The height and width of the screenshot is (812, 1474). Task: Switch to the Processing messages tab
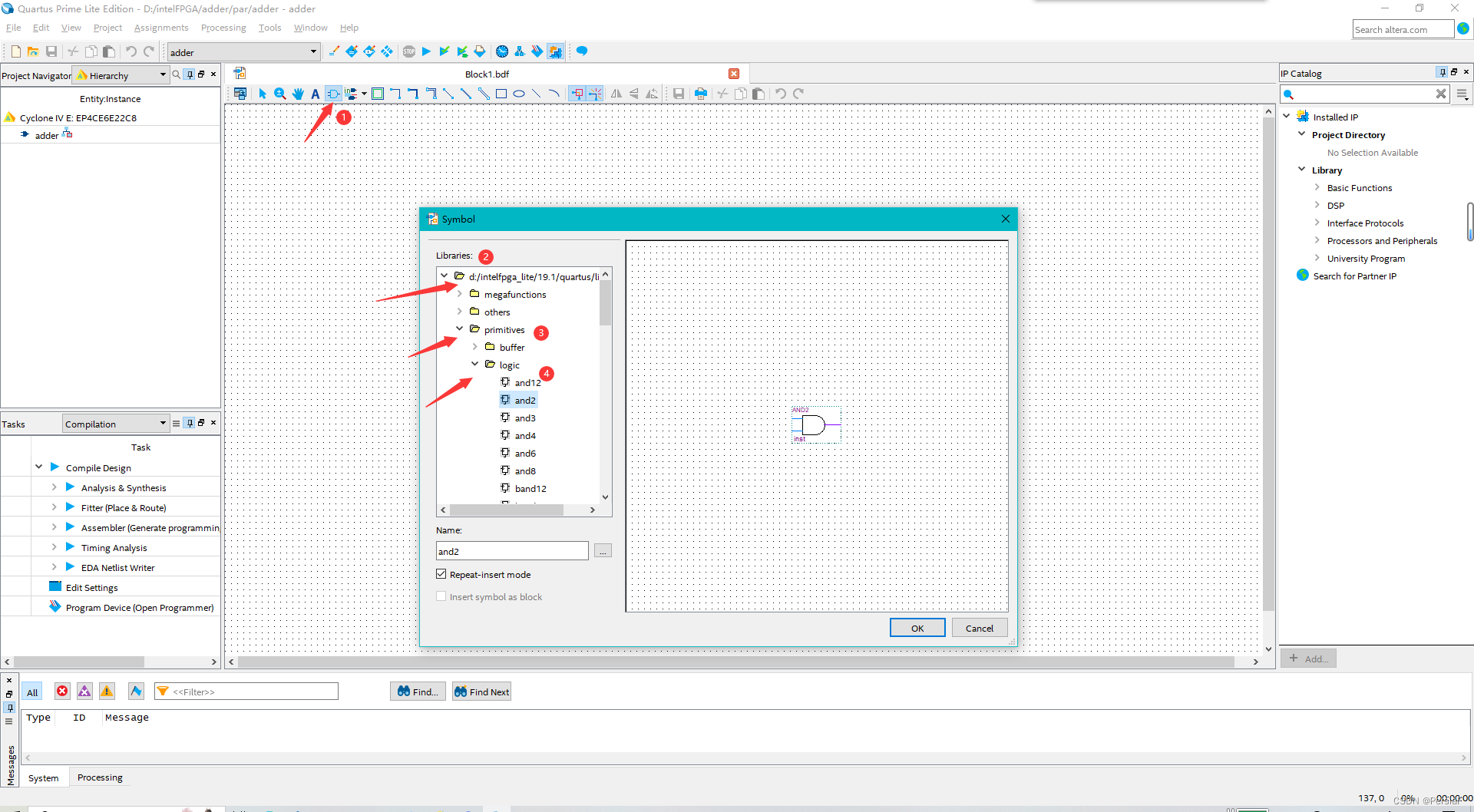[100, 777]
